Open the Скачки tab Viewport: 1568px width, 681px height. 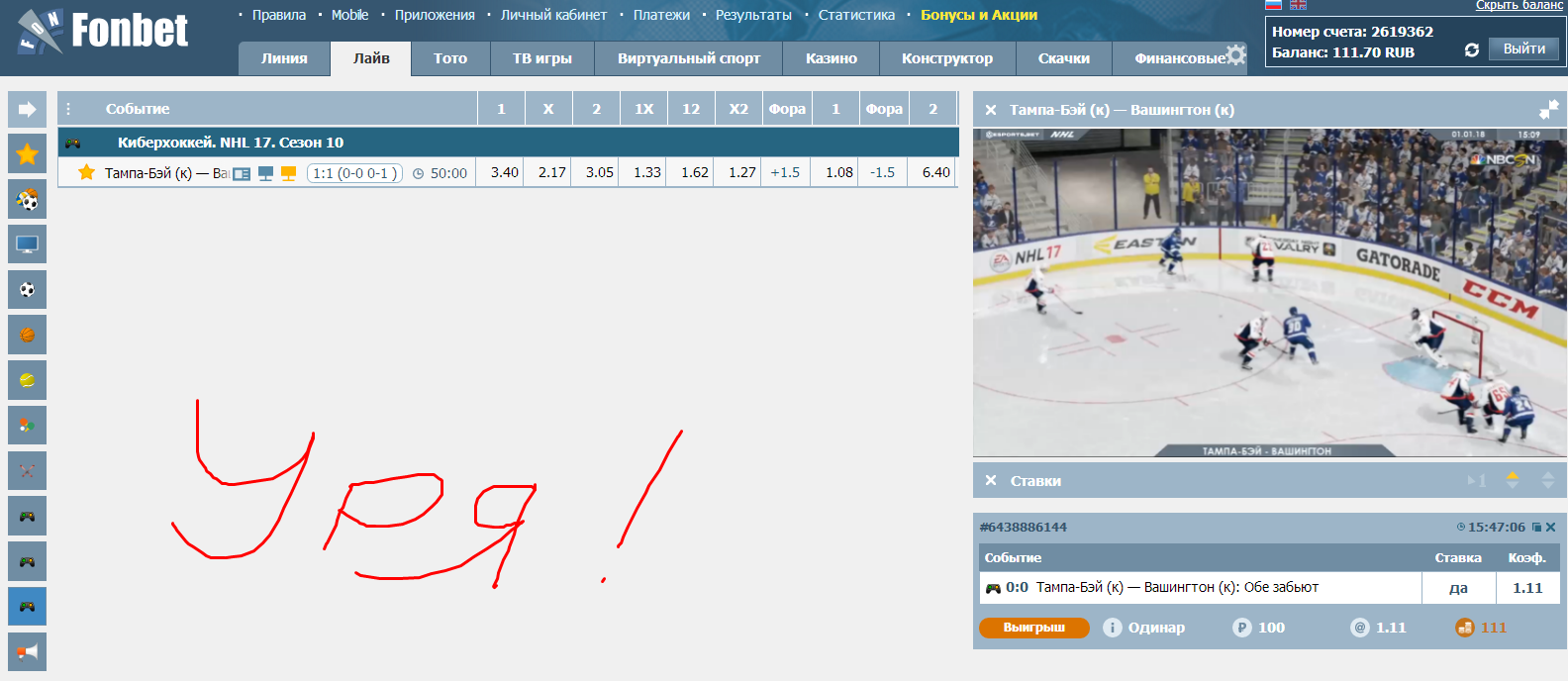[1064, 58]
